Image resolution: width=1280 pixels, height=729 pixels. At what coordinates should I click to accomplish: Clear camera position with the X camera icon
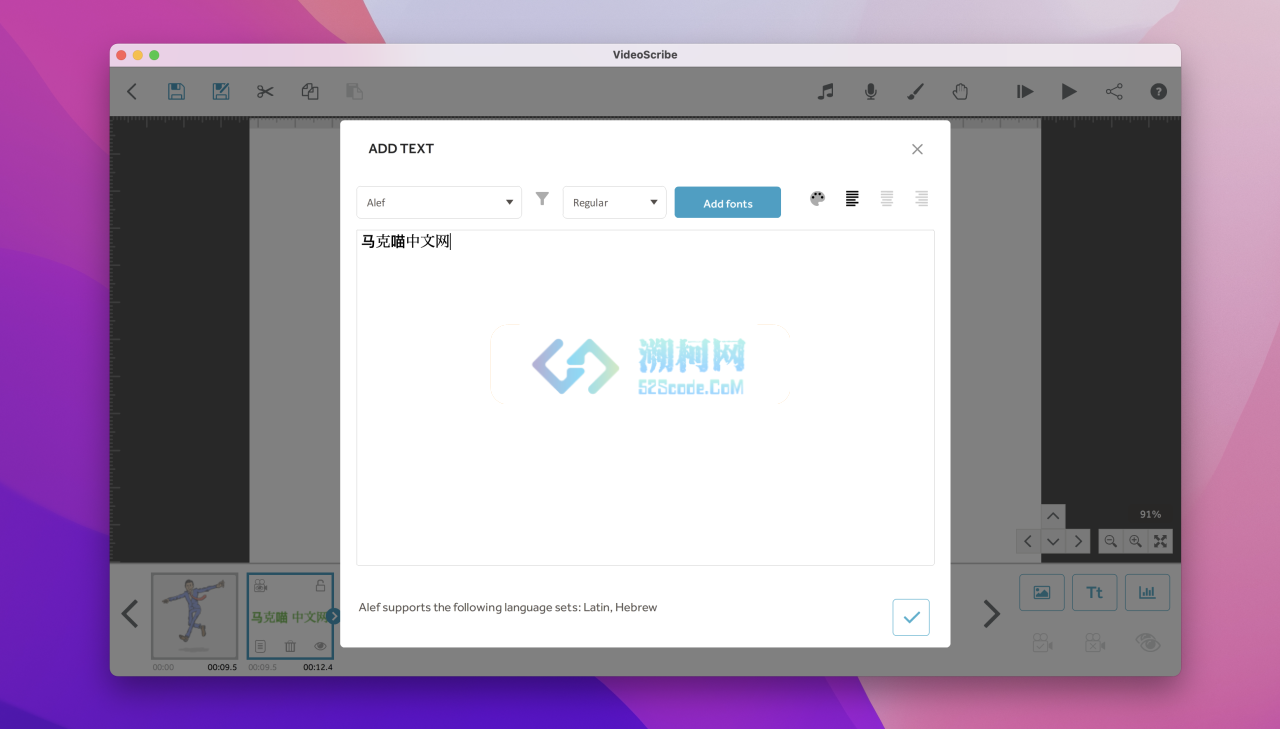click(1095, 643)
